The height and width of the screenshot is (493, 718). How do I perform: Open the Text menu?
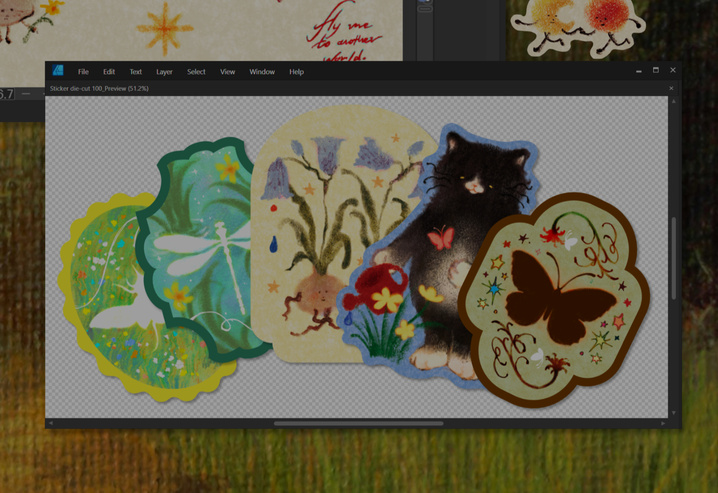pos(135,72)
